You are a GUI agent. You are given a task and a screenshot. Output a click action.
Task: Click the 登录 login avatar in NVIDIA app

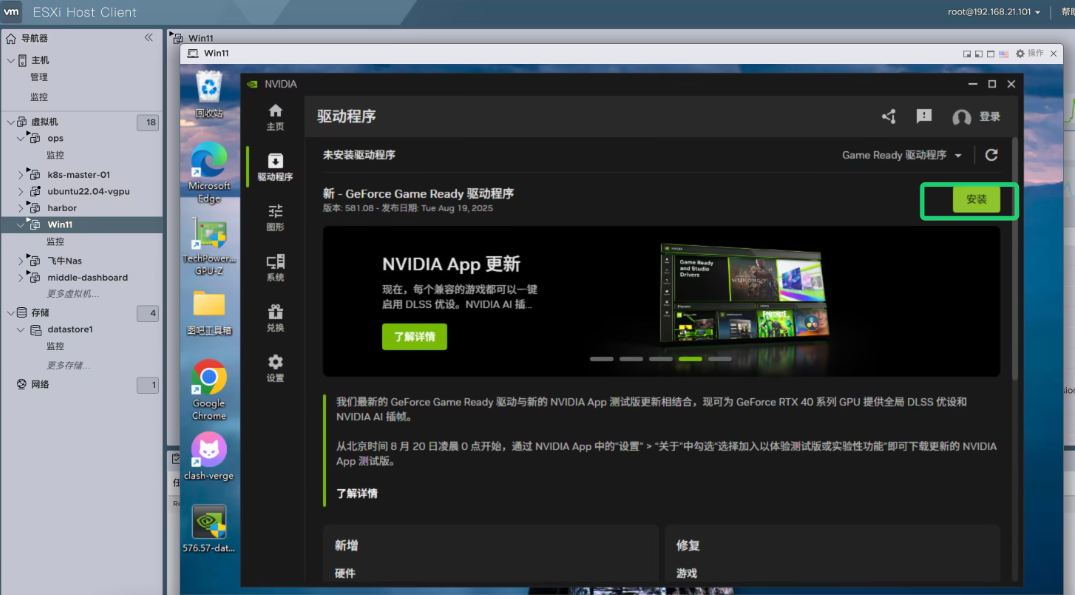961,117
